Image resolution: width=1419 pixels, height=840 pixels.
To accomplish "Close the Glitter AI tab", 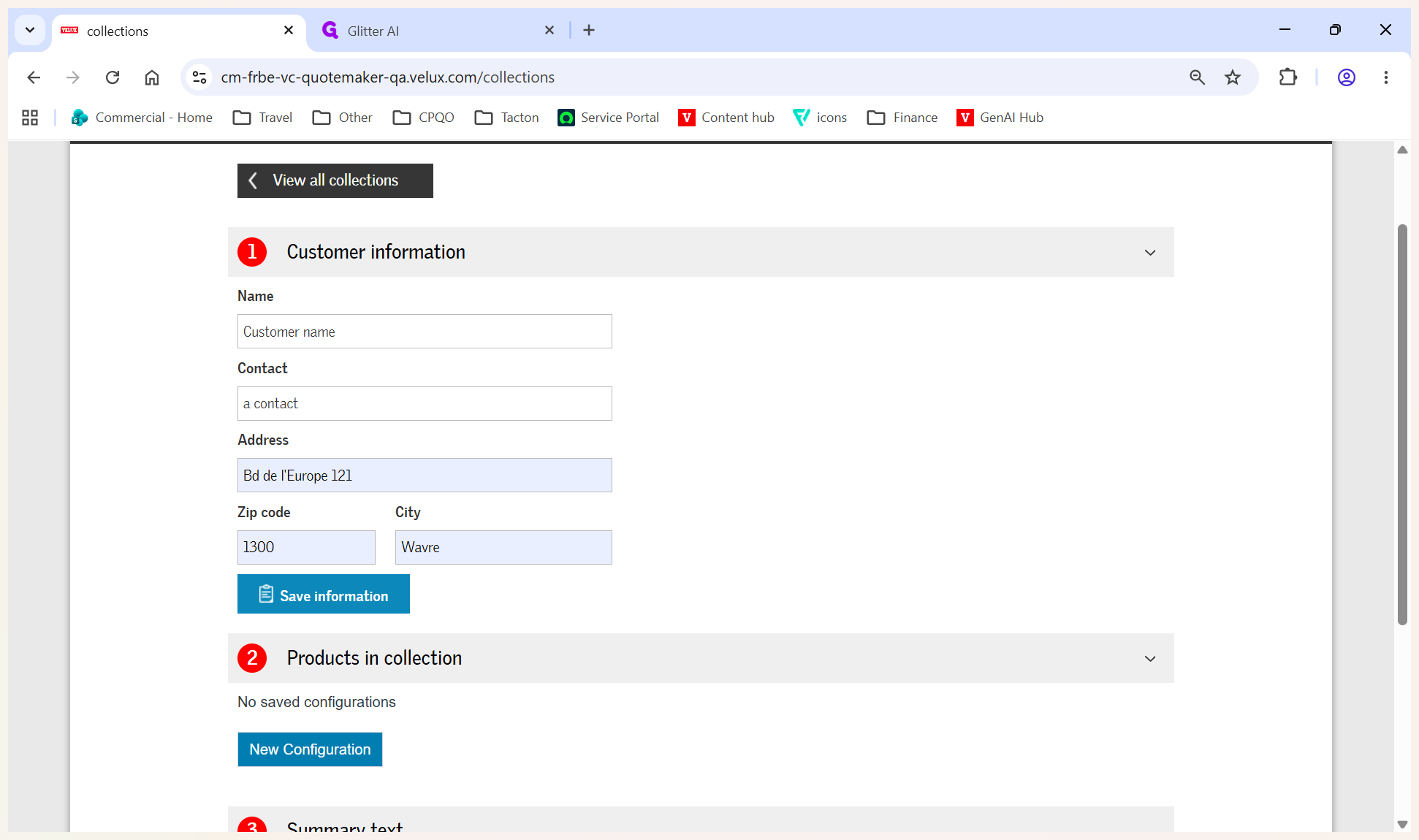I will point(549,30).
